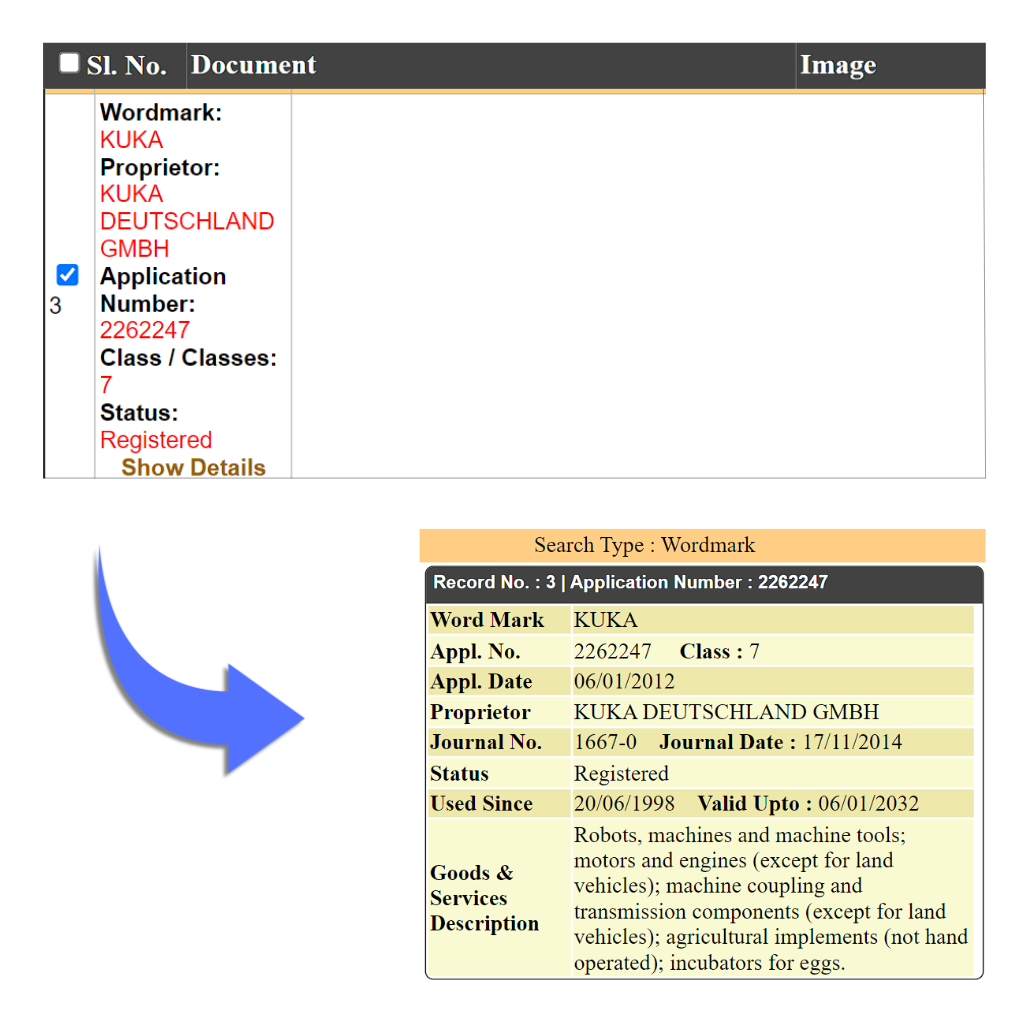Click the Used Since date 20/06/1998
This screenshot has height=1024, width=1024.
624,804
